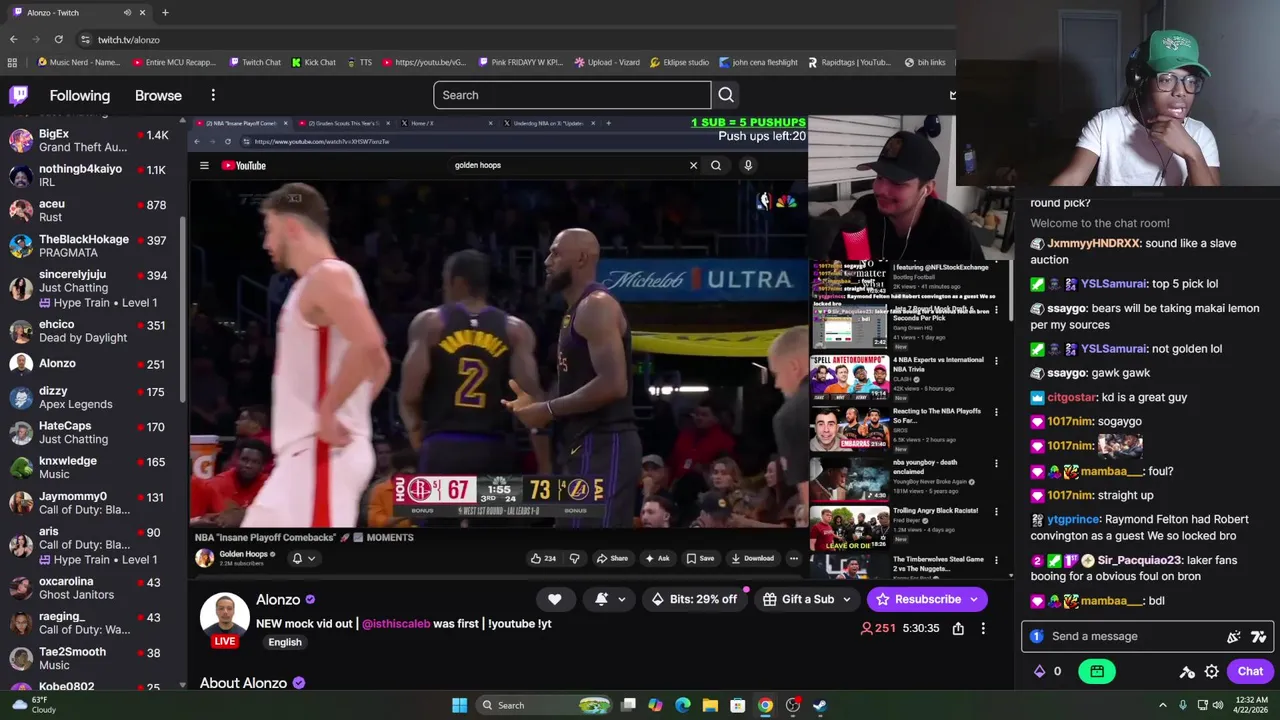Open the three-dot More menu beside Browse

[x=213, y=96]
